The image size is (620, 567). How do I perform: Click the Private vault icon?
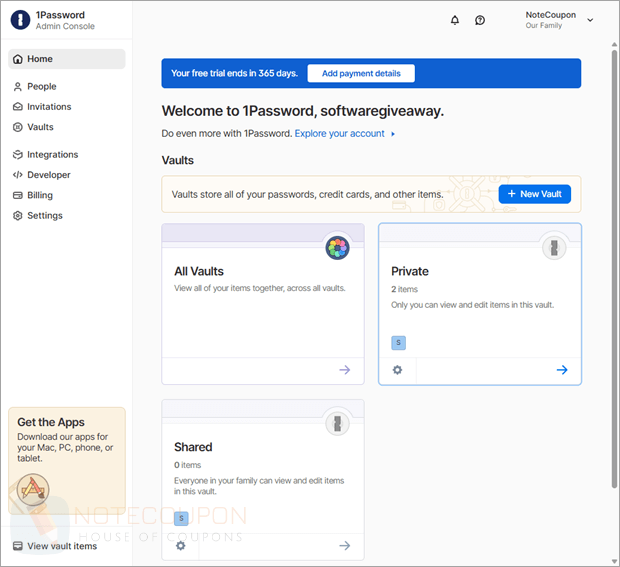[554, 248]
